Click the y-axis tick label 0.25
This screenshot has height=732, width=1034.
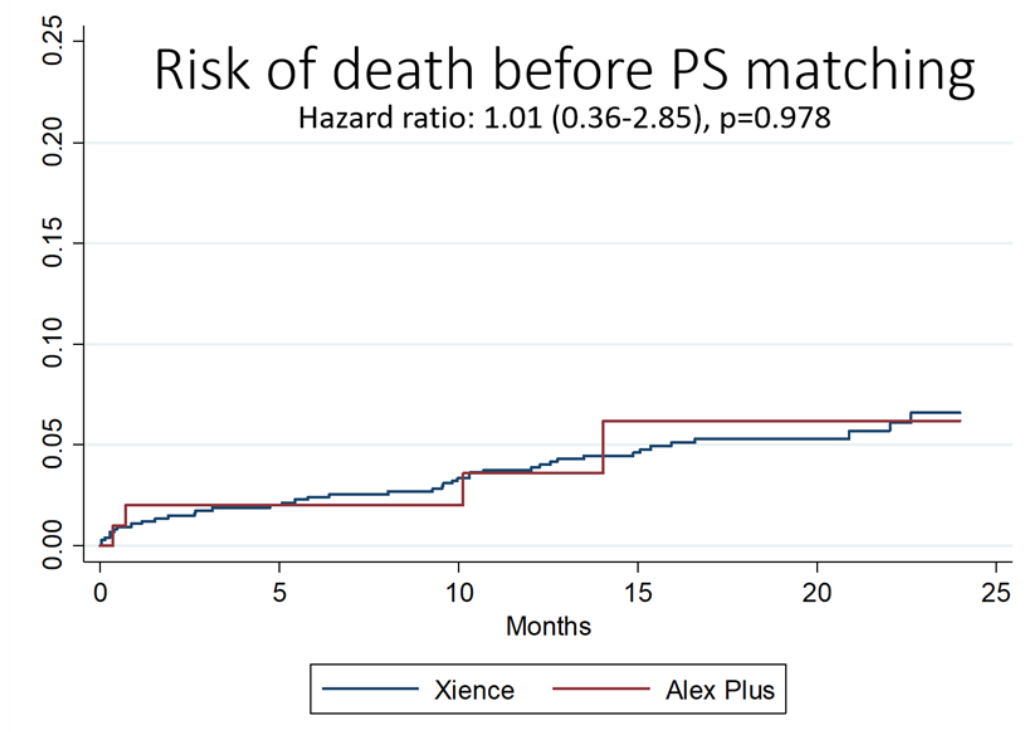(53, 42)
